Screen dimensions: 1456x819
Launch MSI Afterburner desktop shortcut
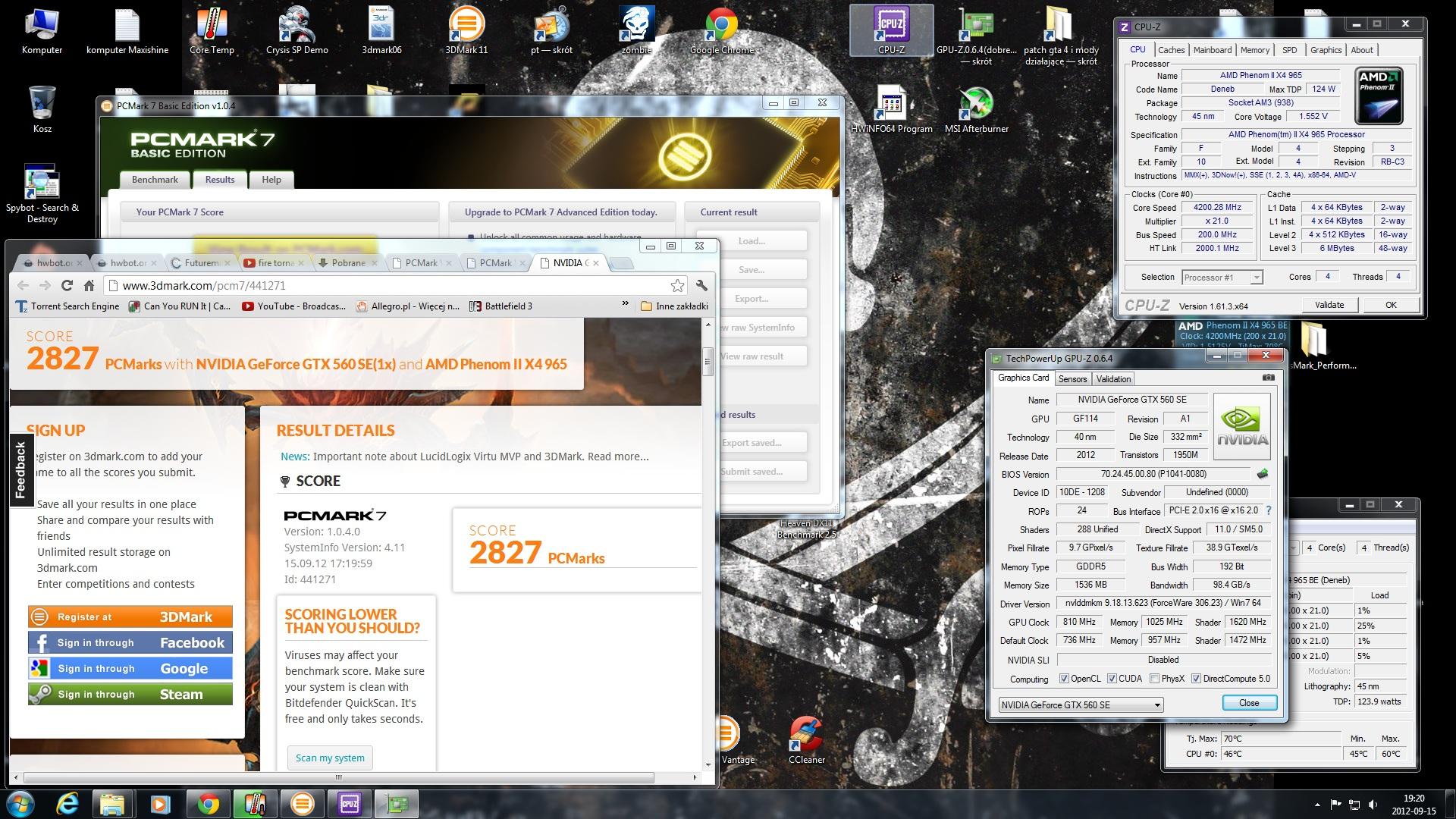click(976, 110)
